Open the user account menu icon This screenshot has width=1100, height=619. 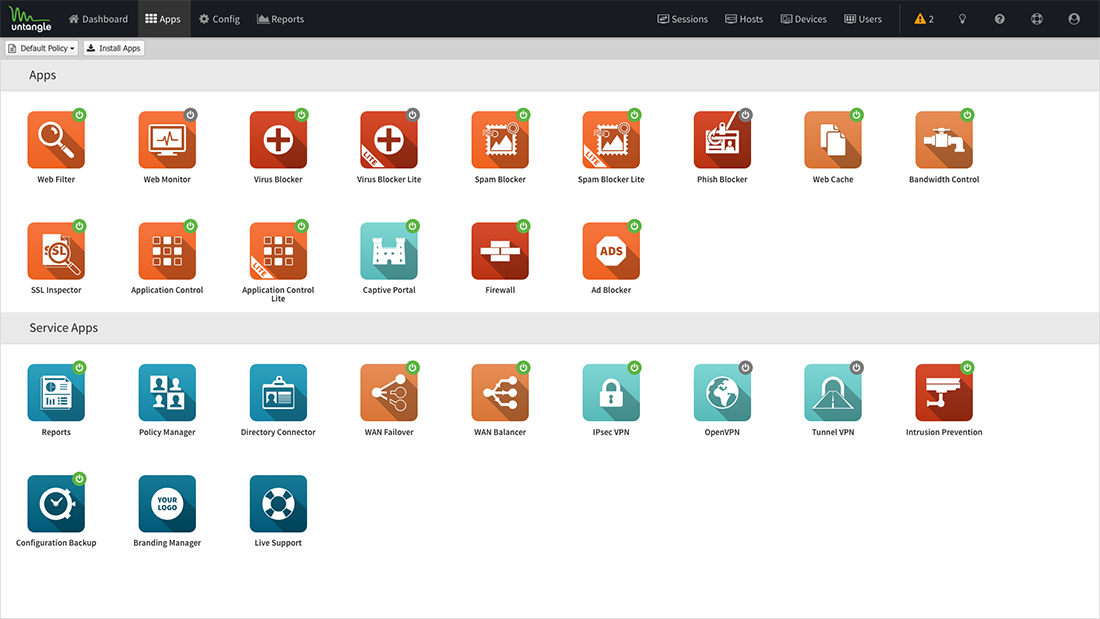(1074, 19)
